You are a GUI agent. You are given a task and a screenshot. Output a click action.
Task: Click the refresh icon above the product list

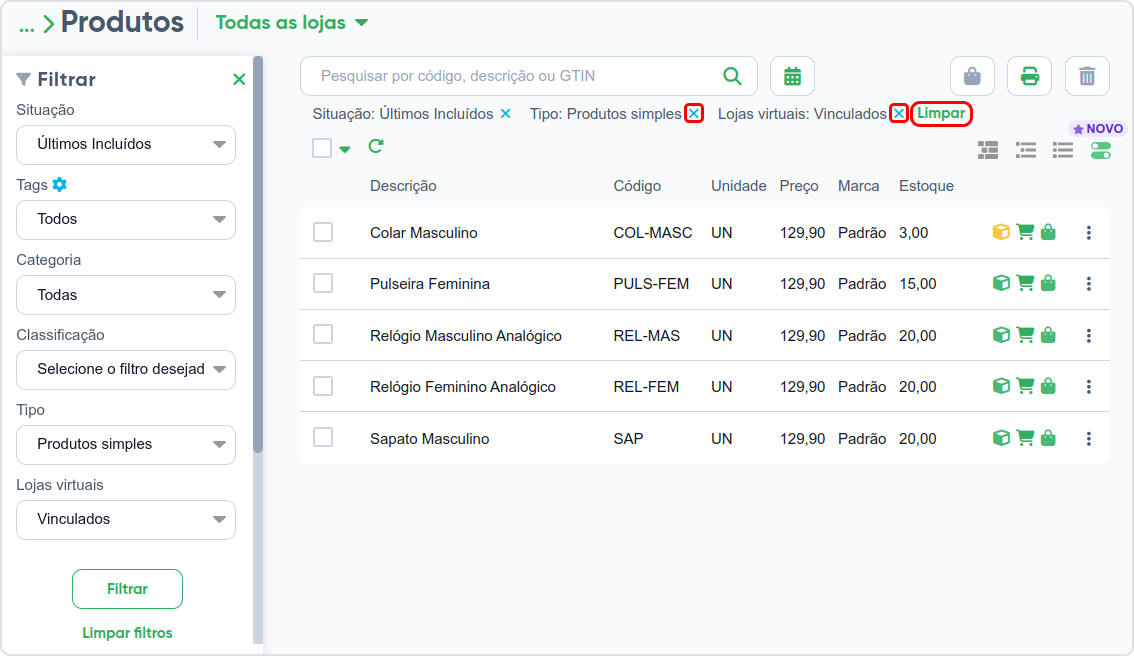375,146
